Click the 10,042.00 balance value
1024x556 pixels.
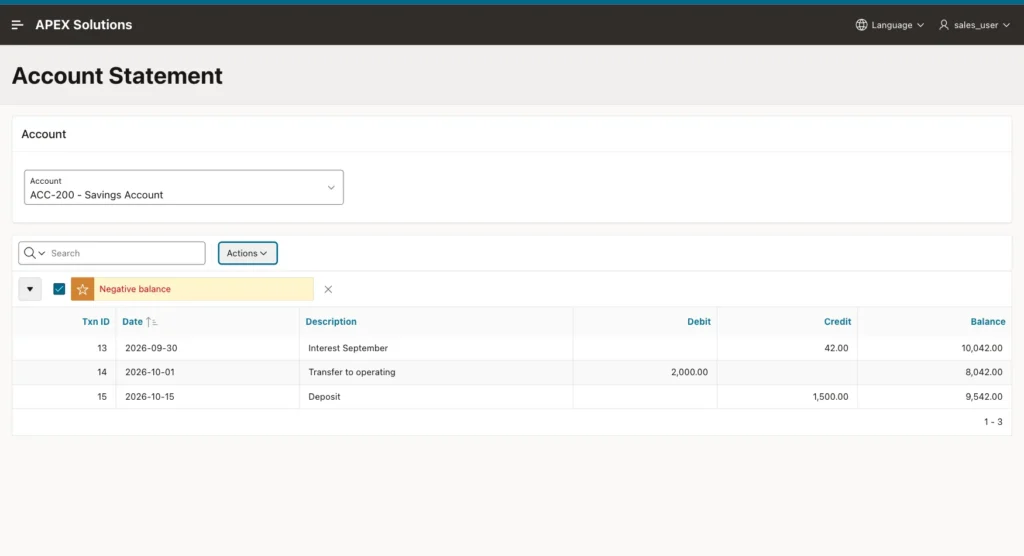coord(982,348)
